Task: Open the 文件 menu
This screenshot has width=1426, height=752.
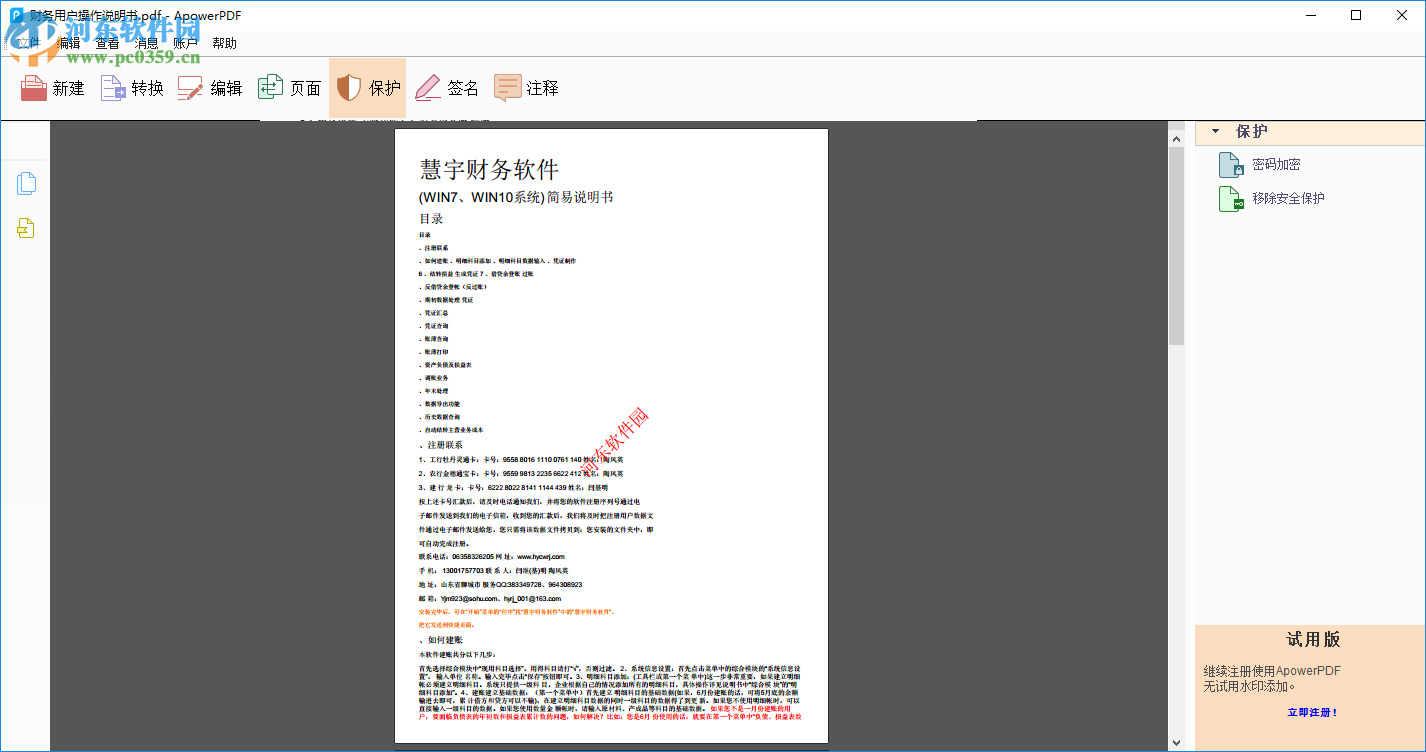Action: (x=28, y=42)
